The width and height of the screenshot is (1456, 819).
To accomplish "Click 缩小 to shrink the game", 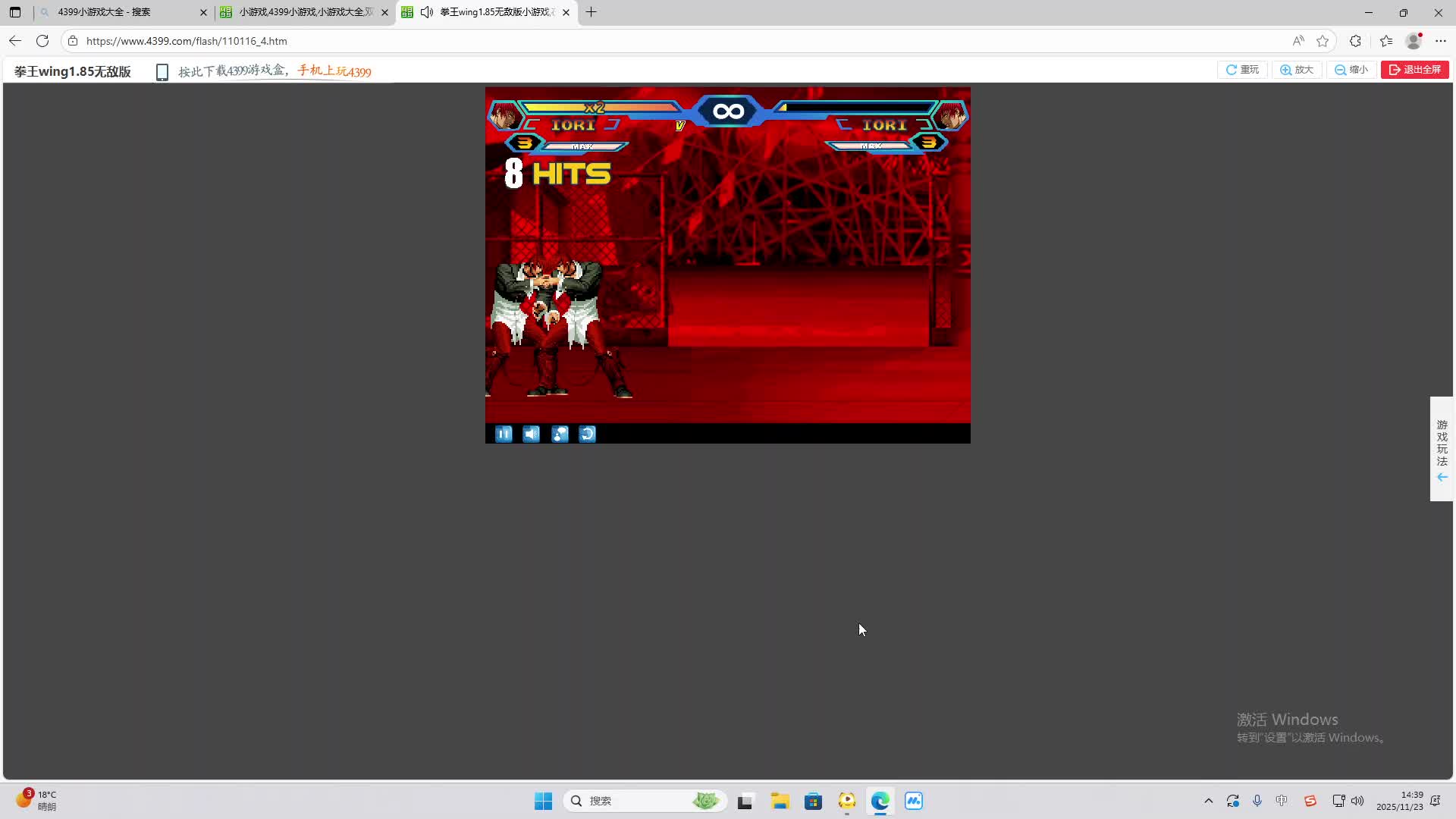I will click(1352, 70).
